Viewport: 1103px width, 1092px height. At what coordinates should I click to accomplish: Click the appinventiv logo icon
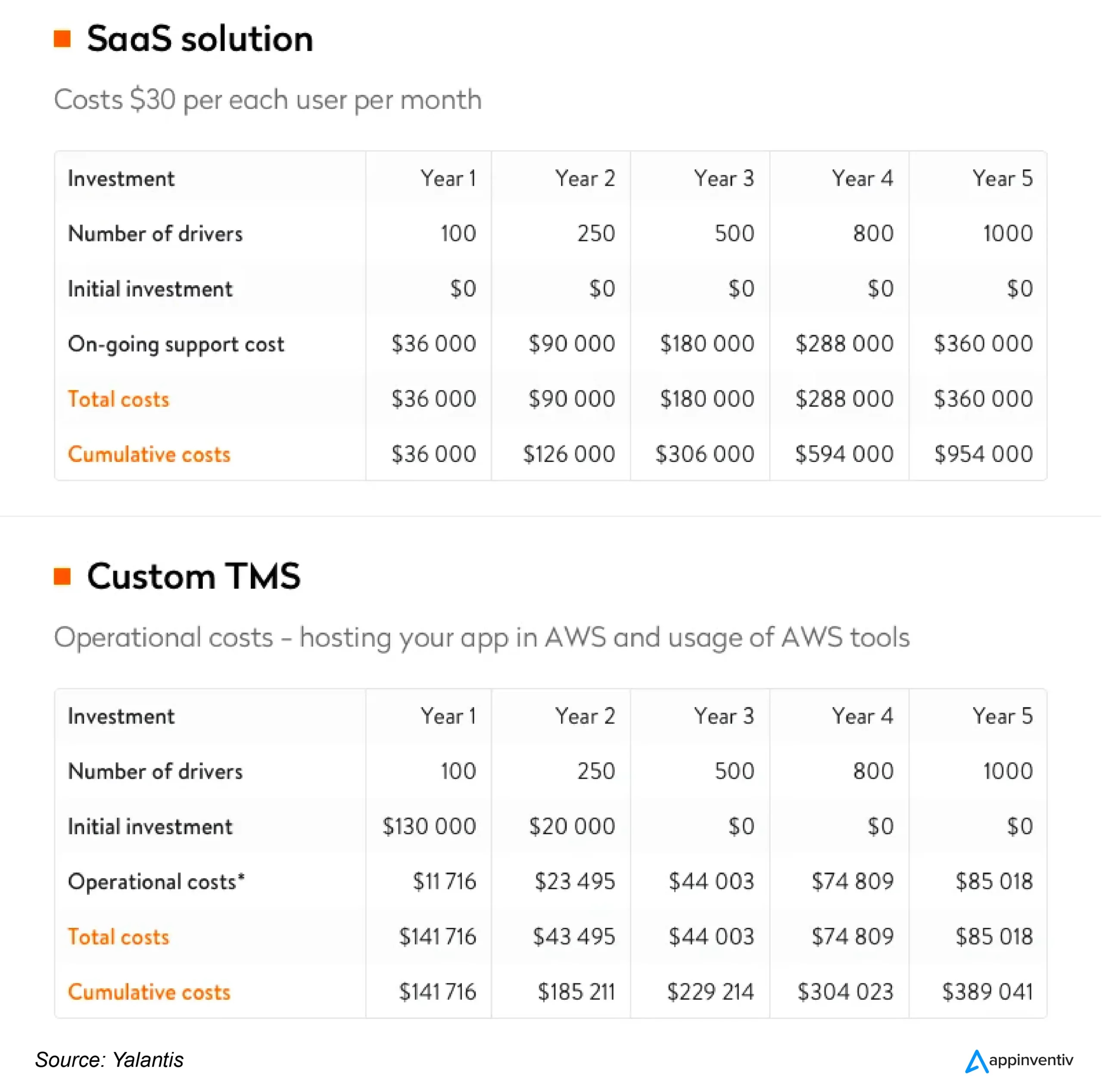(x=976, y=1062)
